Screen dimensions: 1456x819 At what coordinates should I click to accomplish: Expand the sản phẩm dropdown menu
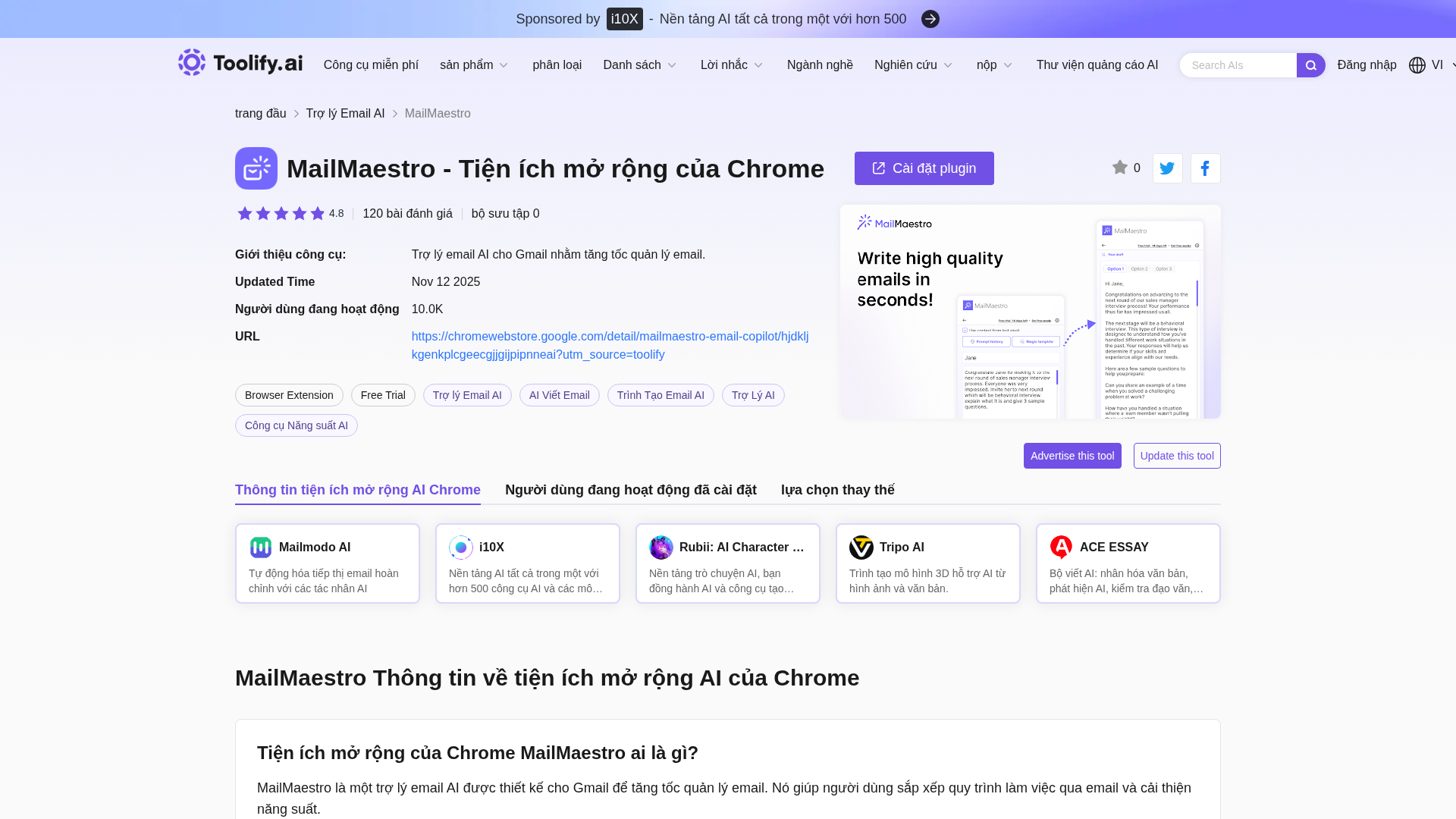pos(474,65)
